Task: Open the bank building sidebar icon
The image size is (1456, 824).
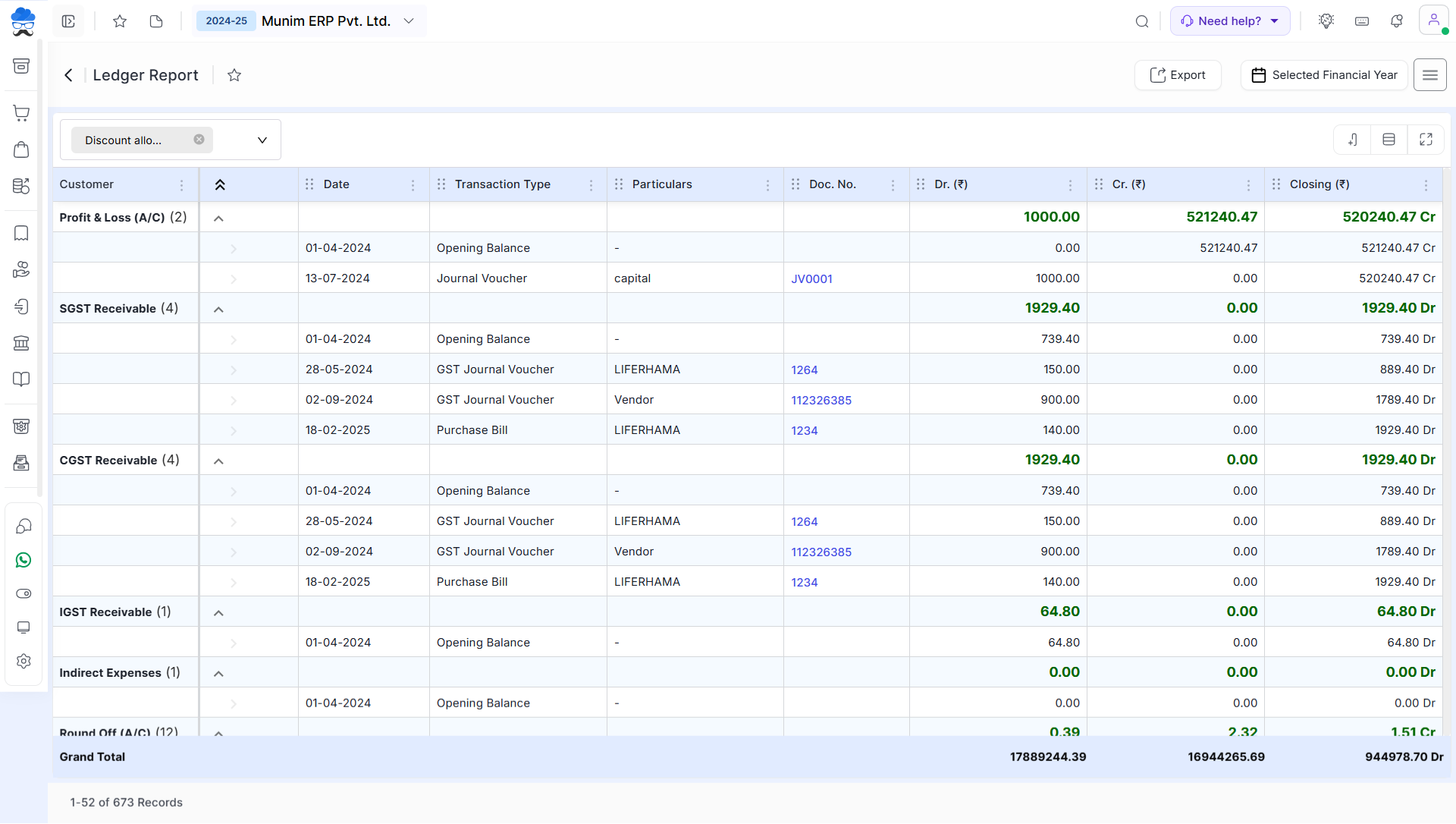Action: coord(21,343)
